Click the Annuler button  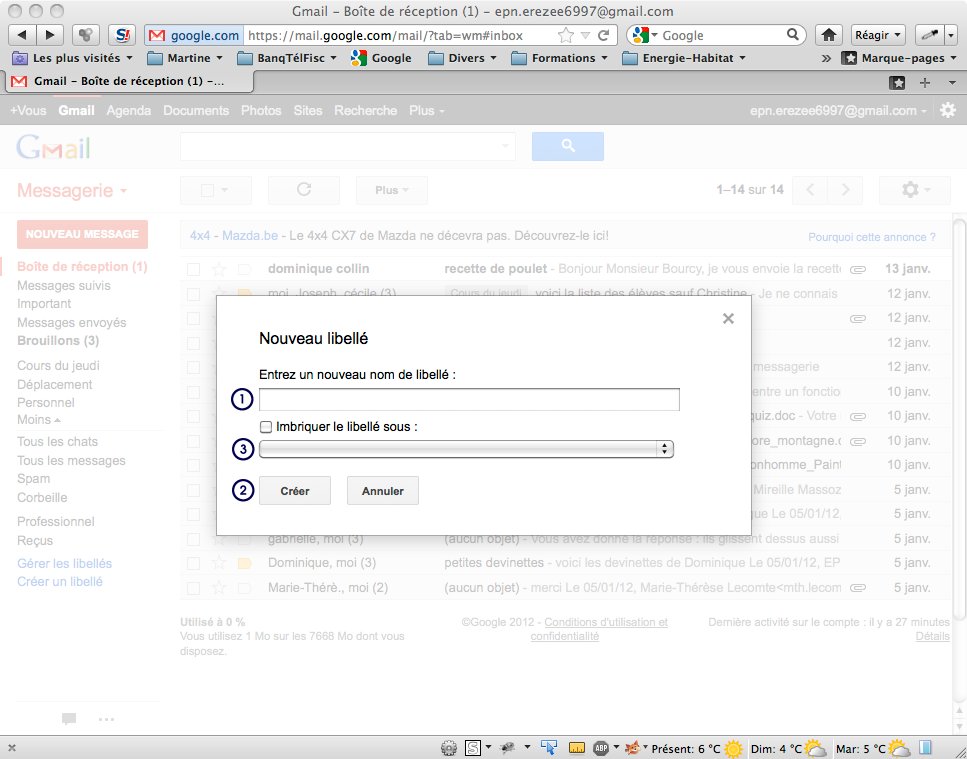coord(383,491)
